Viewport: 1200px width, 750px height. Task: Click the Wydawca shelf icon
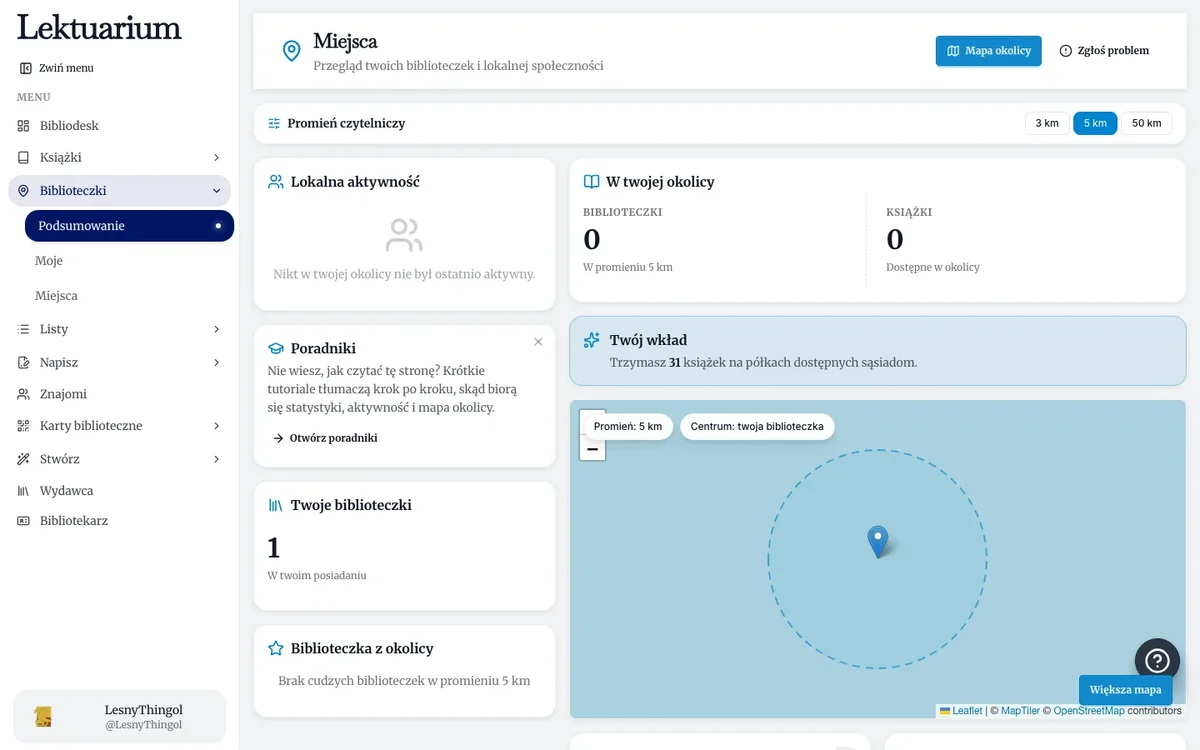(23, 491)
